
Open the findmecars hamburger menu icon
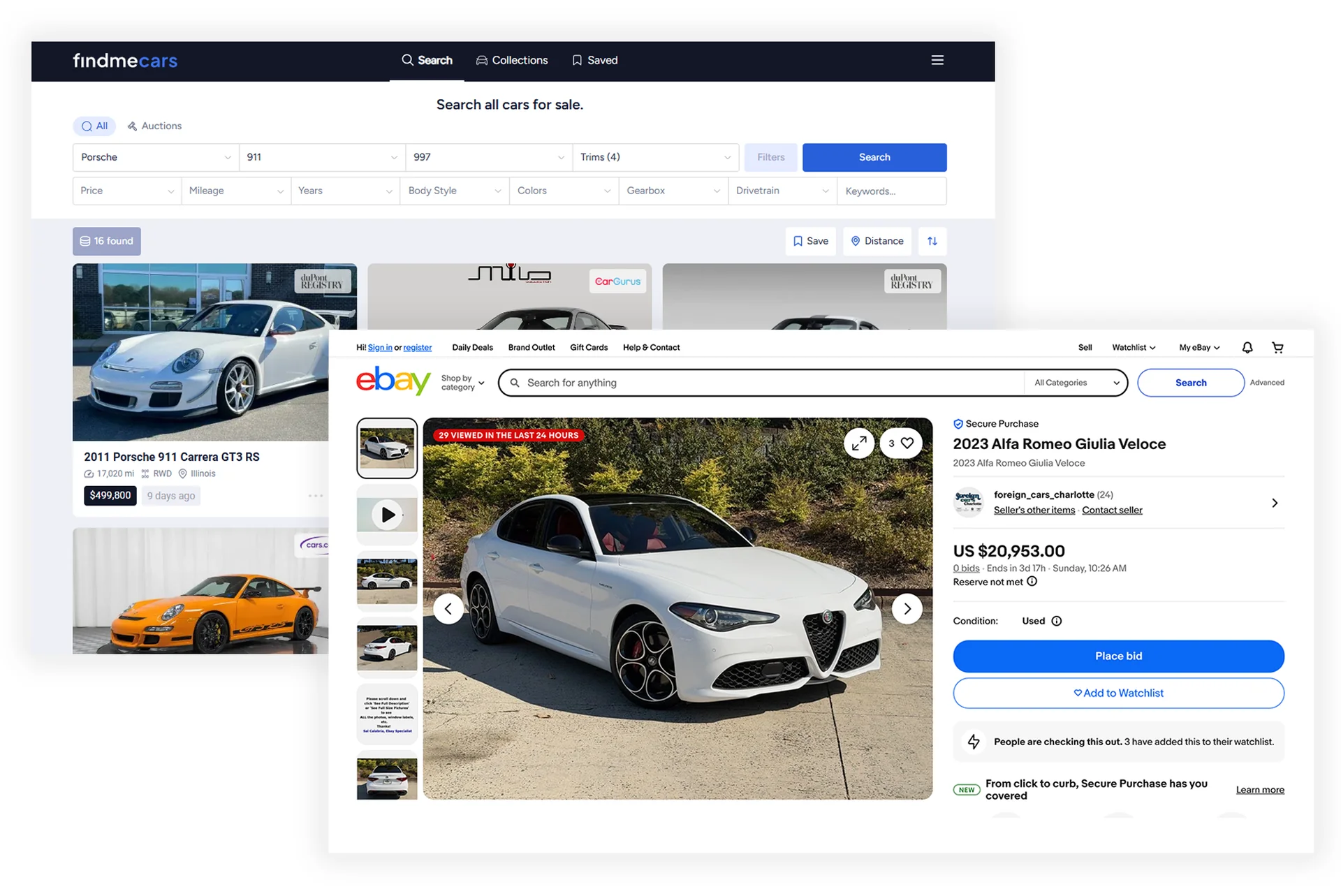coord(937,60)
